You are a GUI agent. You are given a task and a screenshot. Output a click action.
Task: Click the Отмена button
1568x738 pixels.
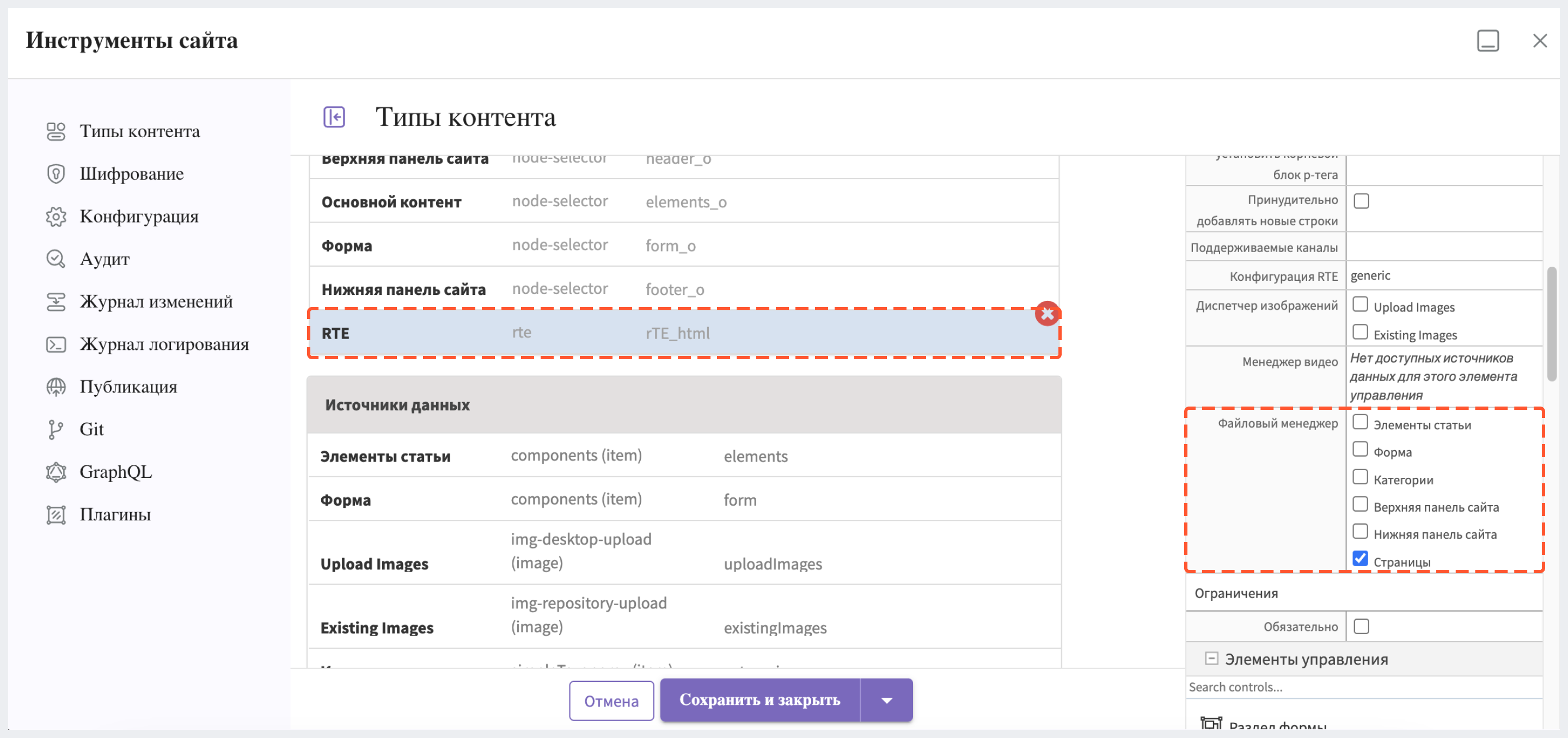pos(611,701)
